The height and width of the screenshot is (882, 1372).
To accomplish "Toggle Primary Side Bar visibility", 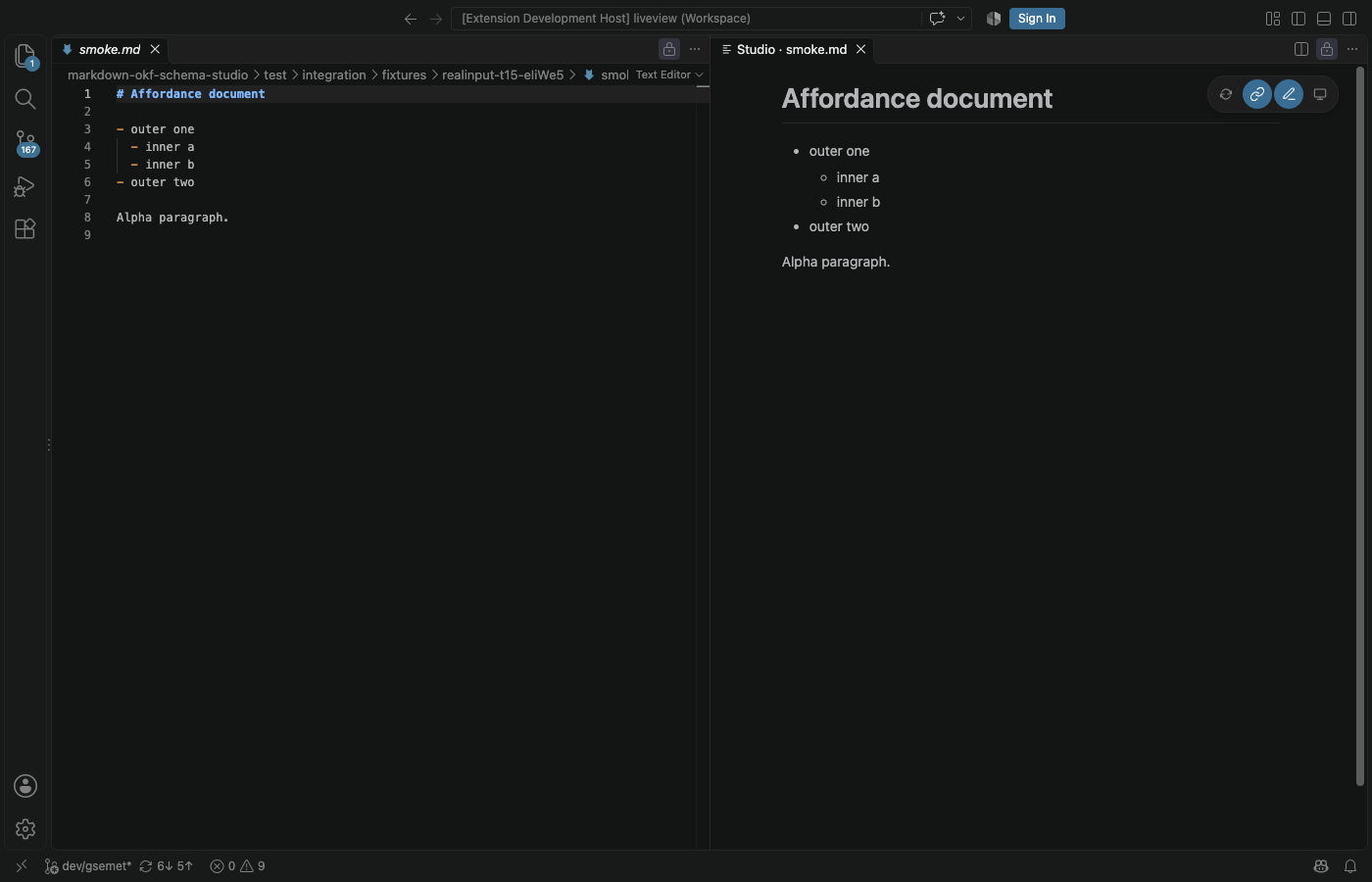I will (1298, 19).
